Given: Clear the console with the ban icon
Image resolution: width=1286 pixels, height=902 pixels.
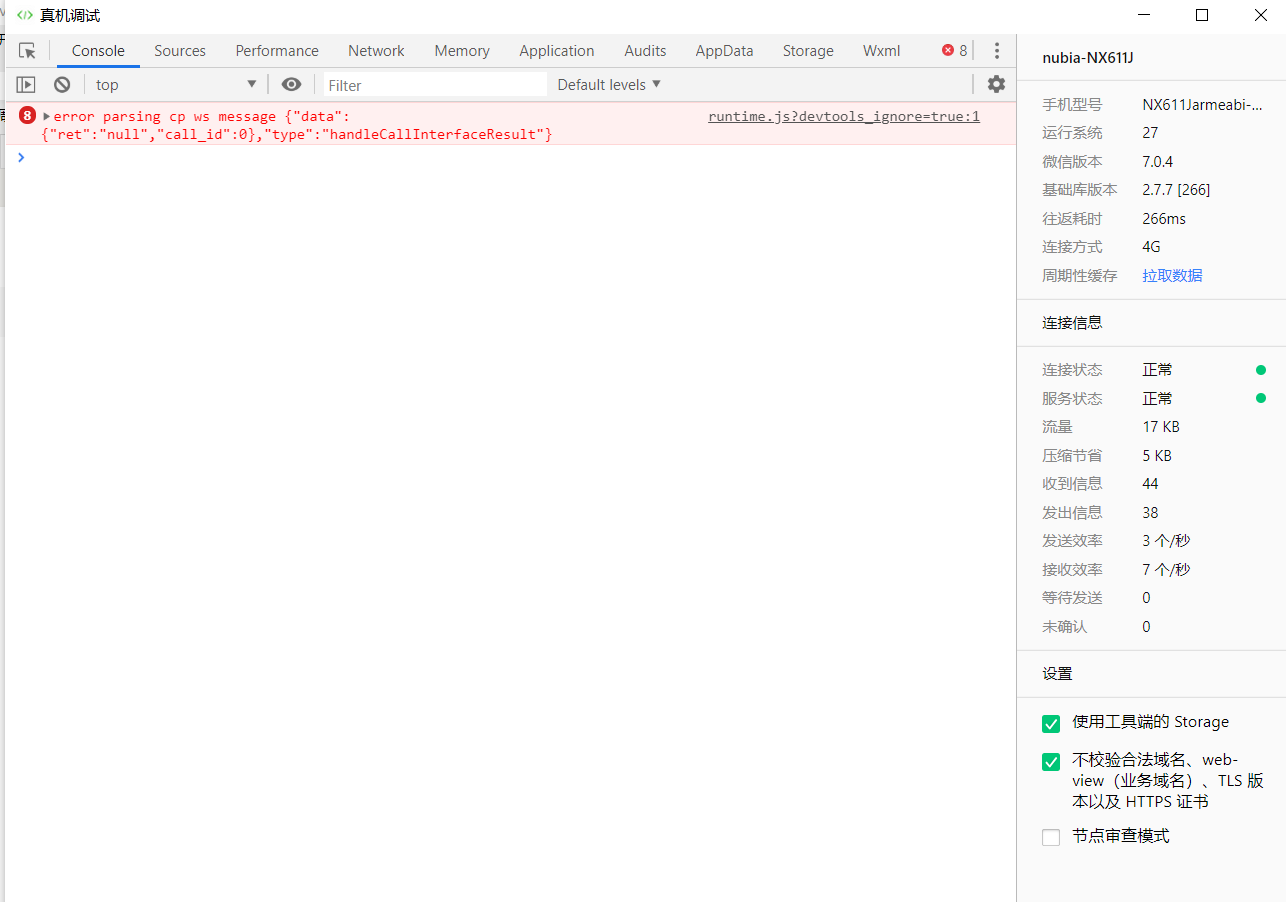Looking at the screenshot, I should [x=62, y=85].
